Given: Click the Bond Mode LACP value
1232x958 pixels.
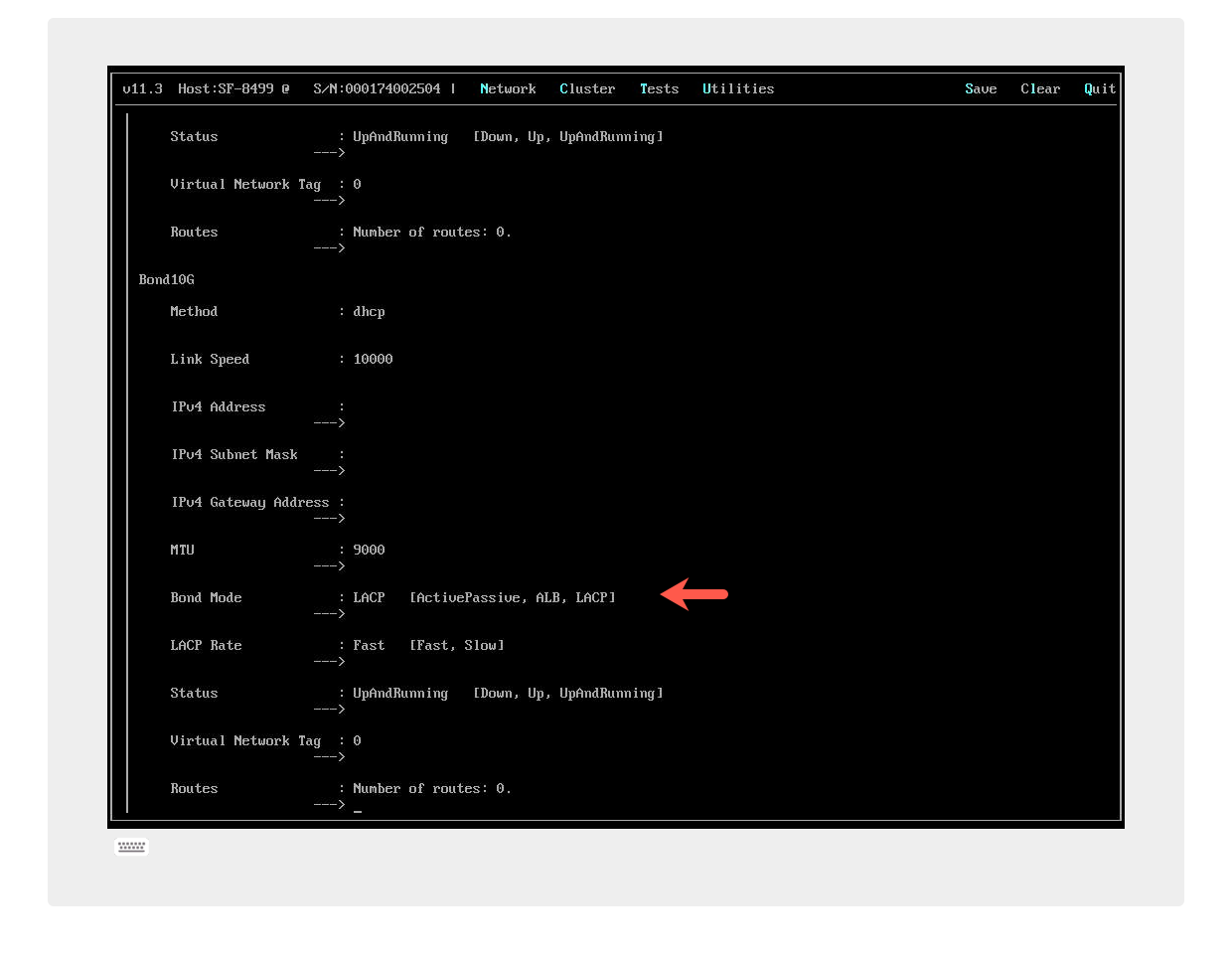Looking at the screenshot, I should click(x=369, y=597).
